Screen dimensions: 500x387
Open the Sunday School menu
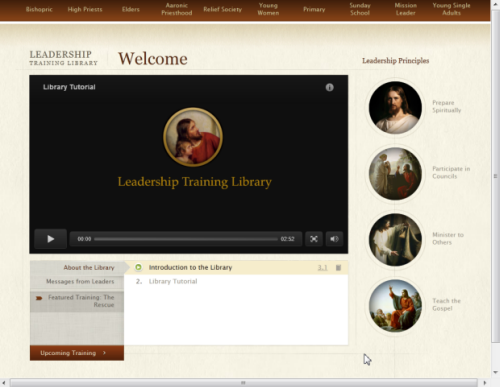pos(360,9)
